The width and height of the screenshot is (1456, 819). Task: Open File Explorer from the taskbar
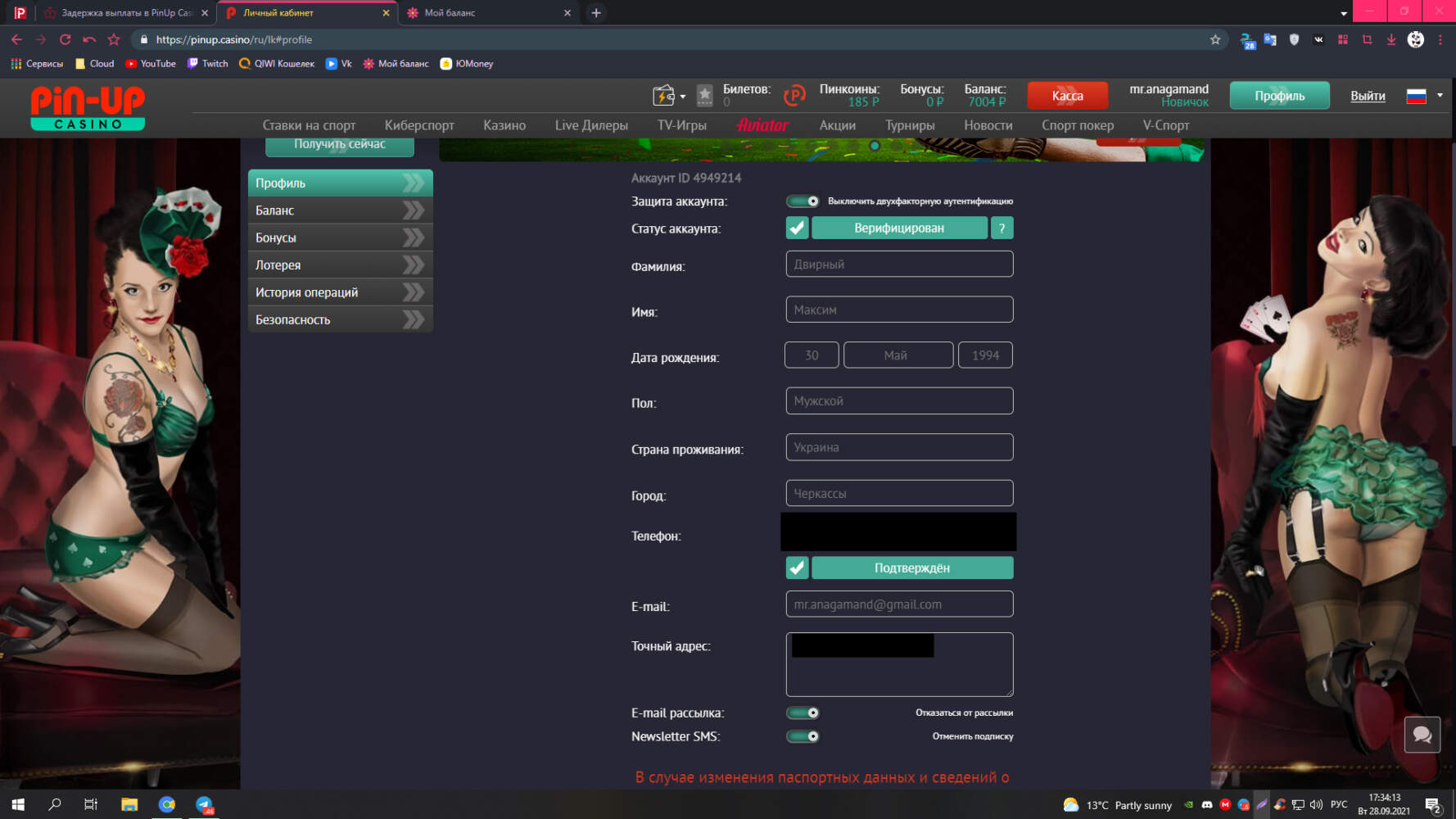tap(129, 804)
